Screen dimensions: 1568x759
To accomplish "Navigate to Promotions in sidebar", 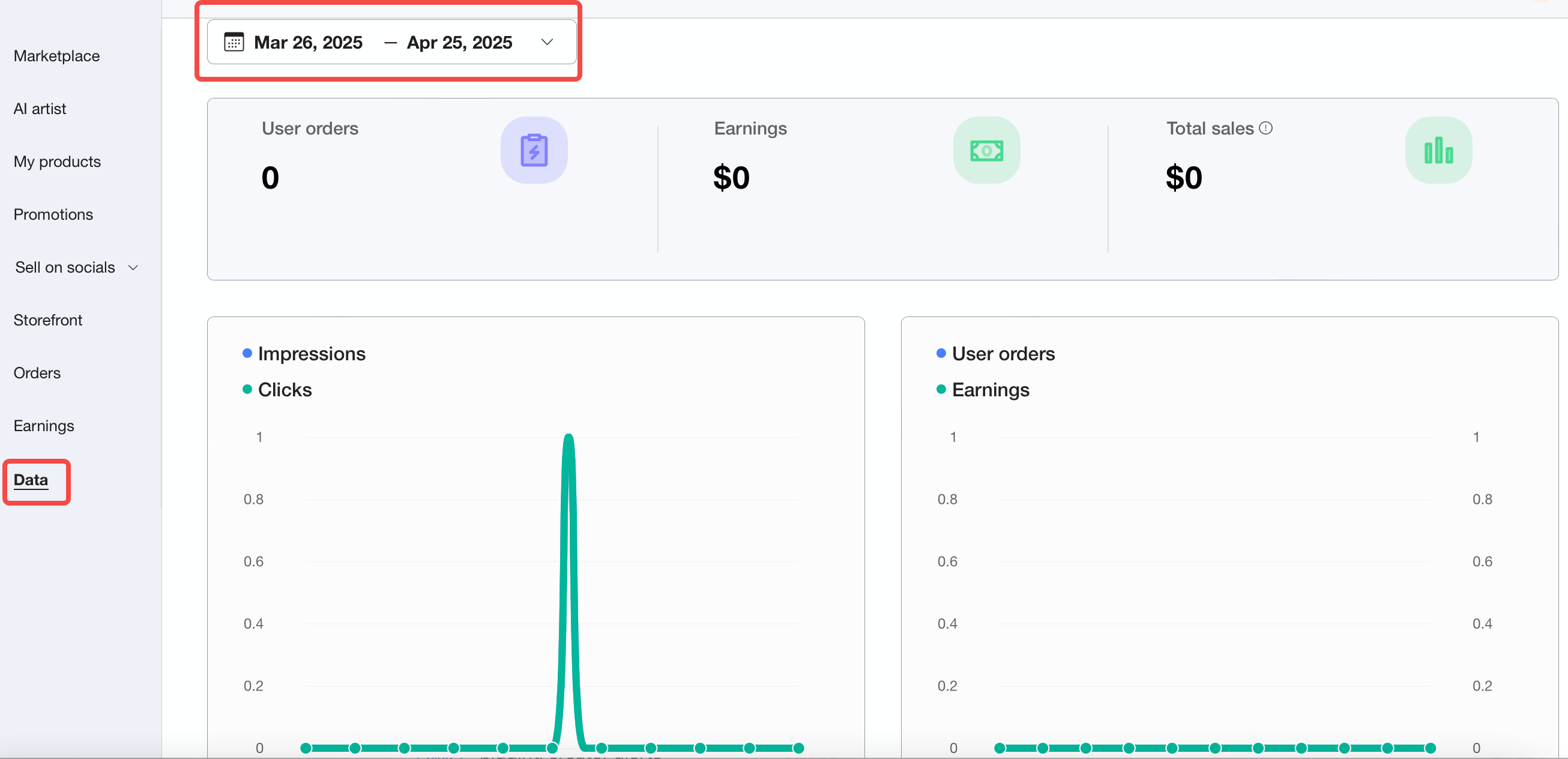I will tap(53, 214).
